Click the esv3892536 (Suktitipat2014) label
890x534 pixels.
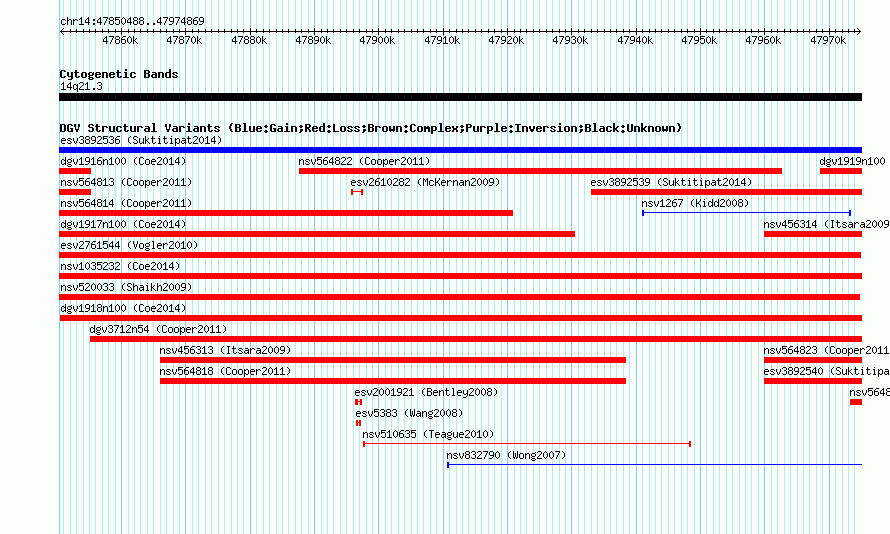tap(141, 140)
